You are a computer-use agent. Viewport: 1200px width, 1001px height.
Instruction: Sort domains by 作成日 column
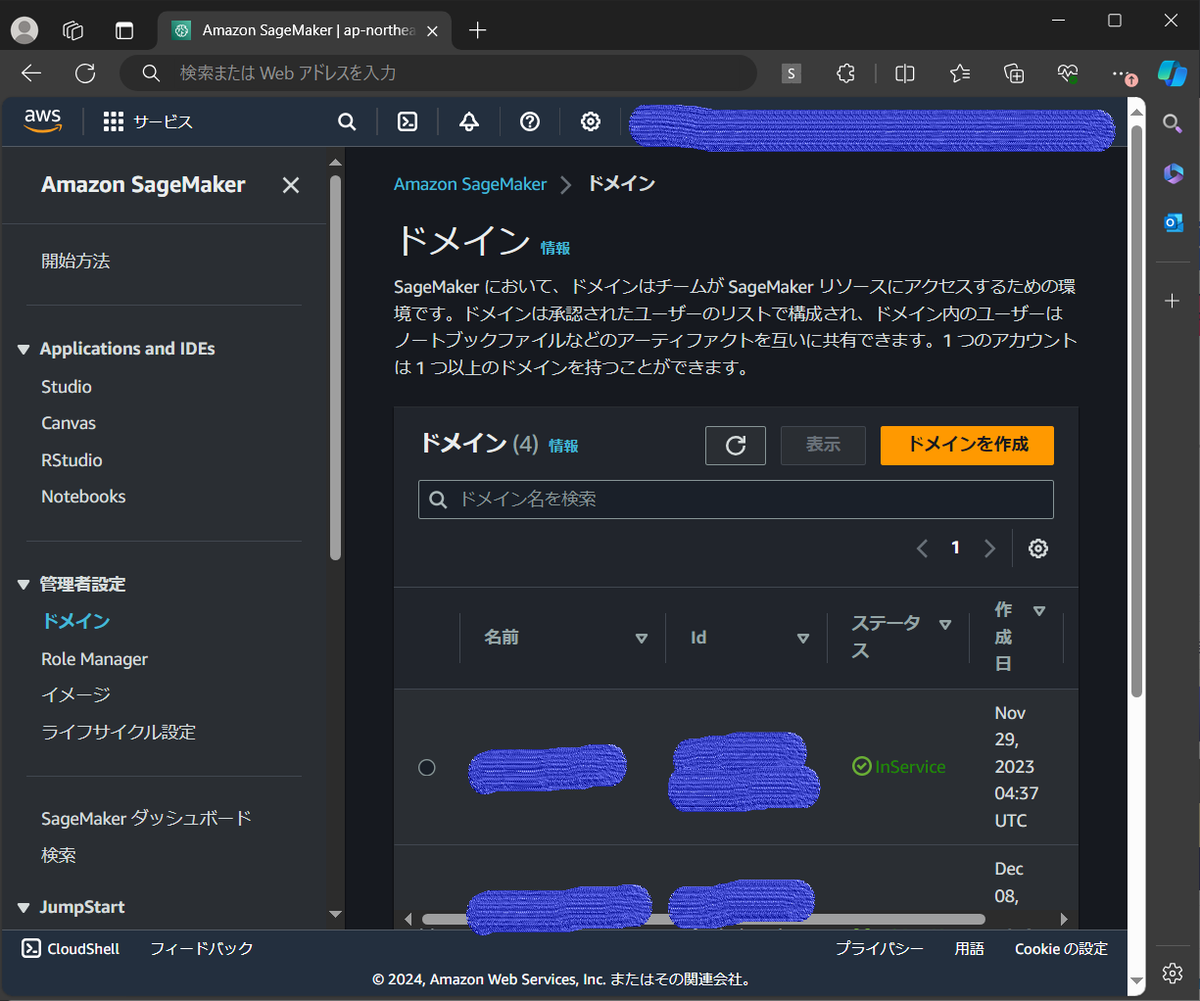[1039, 610]
